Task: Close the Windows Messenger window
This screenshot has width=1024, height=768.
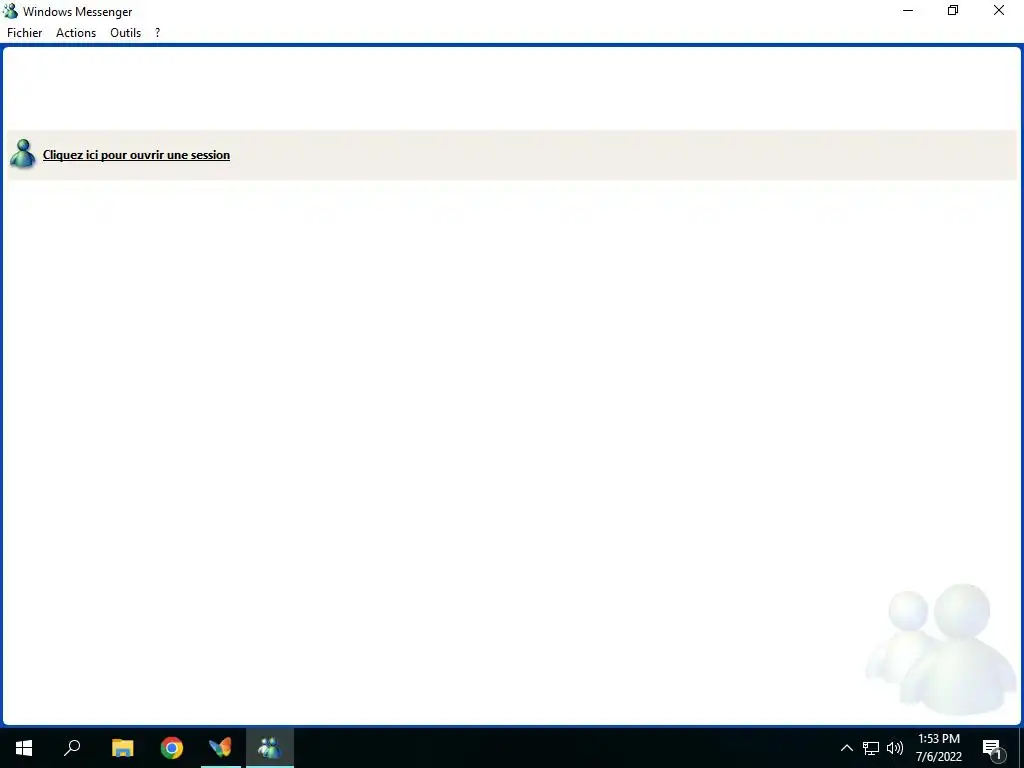Action: [x=999, y=11]
